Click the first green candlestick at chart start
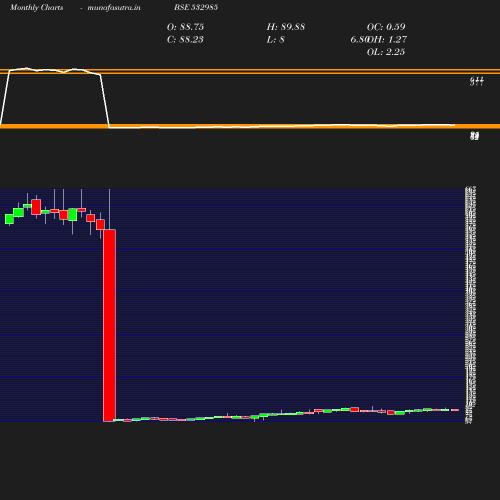The height and width of the screenshot is (500, 500). [x=9, y=219]
